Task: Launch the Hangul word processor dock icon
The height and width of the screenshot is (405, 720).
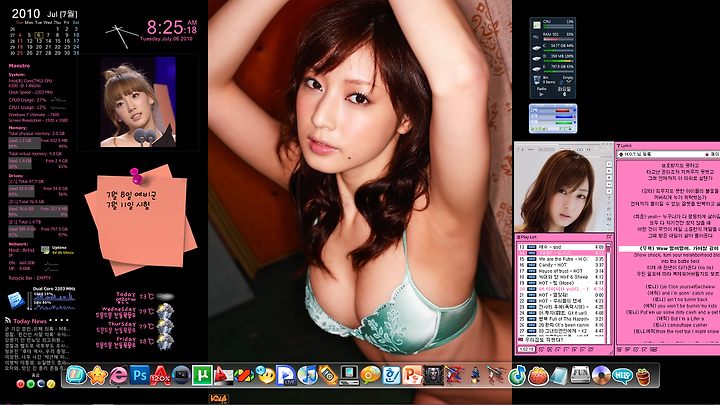Action: pyautogui.click(x=391, y=376)
